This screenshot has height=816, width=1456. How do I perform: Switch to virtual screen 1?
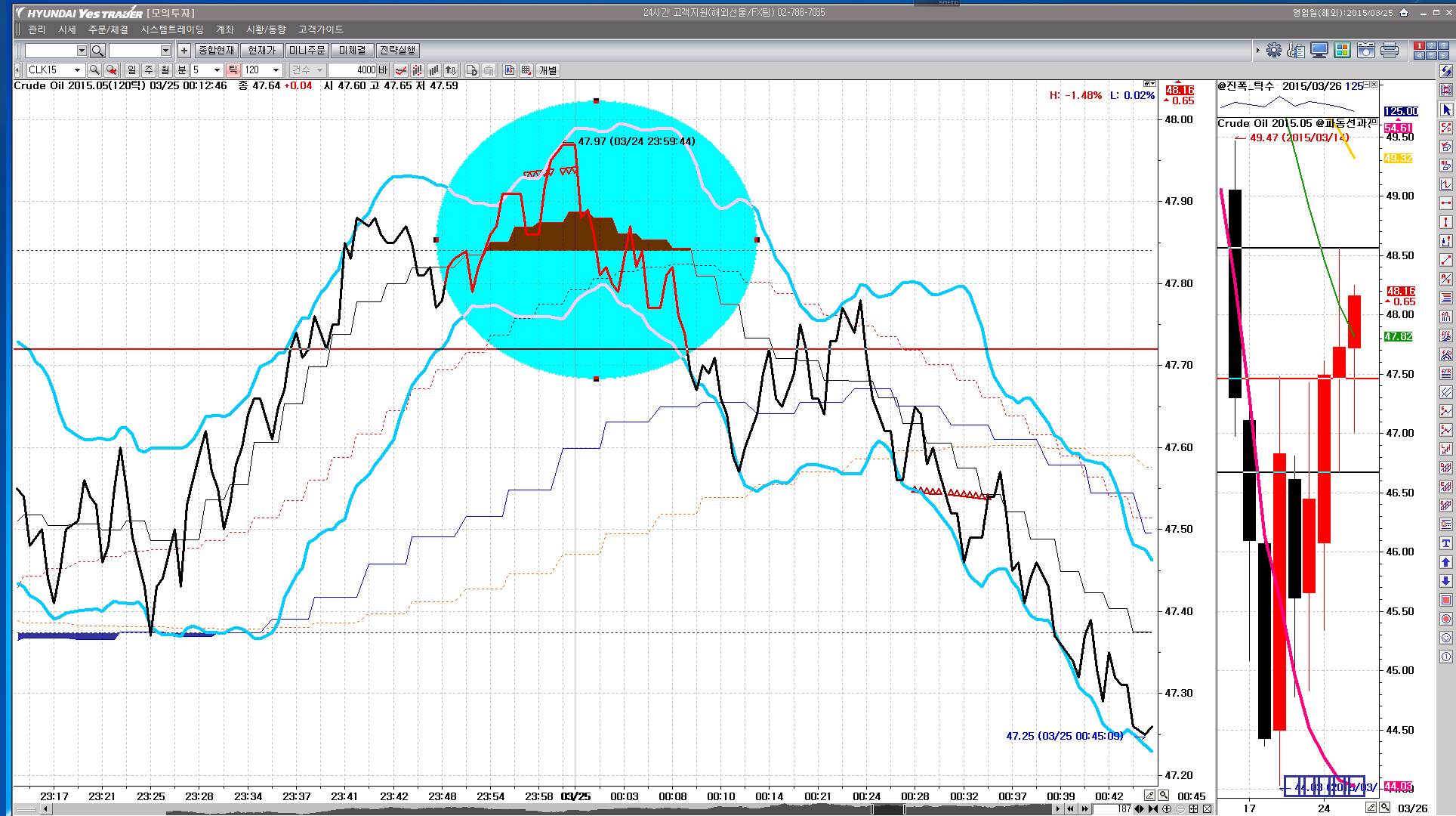[x=1420, y=46]
